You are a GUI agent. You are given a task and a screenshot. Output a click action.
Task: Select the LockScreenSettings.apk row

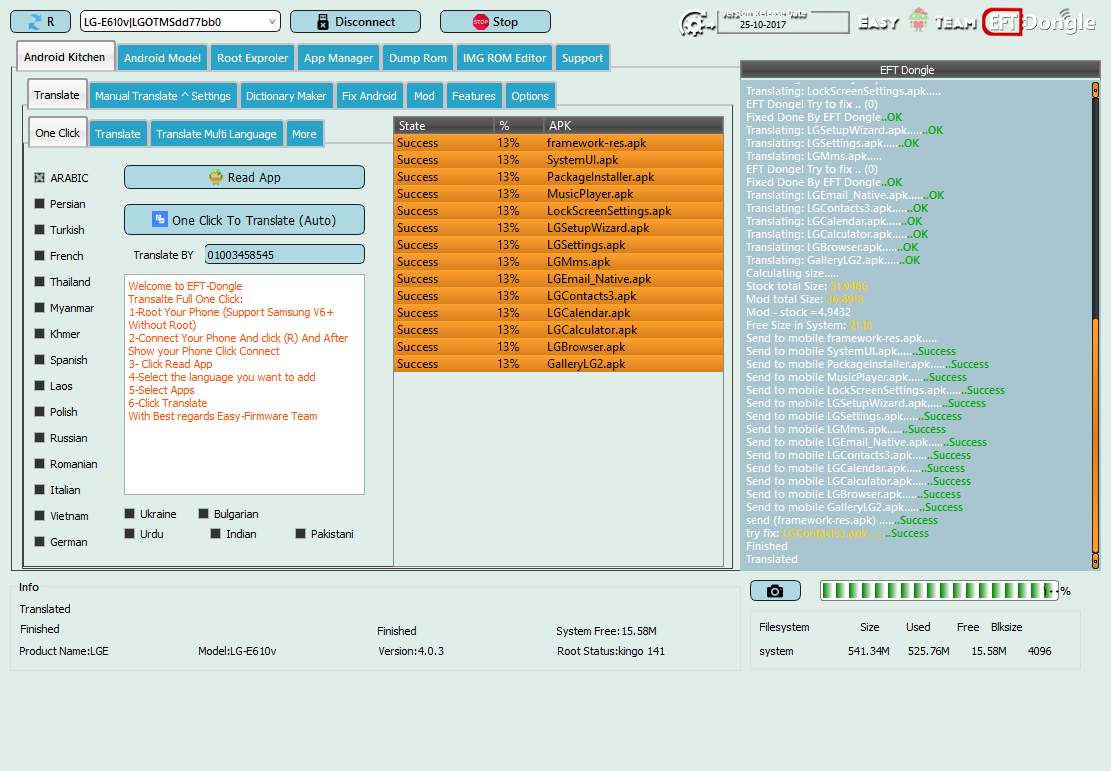558,211
